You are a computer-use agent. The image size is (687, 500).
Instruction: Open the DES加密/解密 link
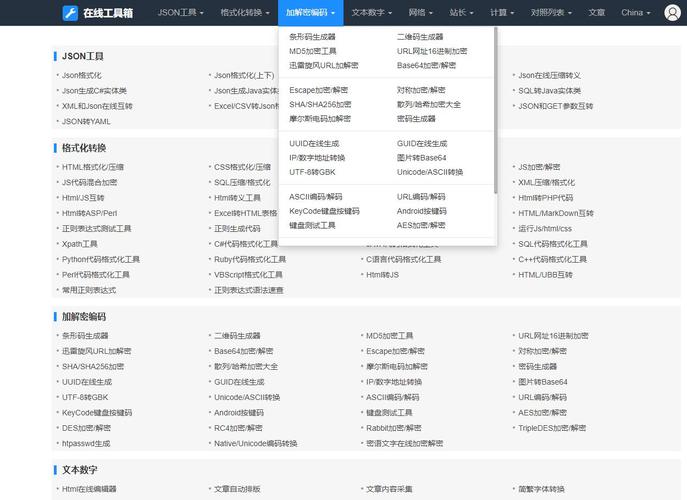point(86,428)
